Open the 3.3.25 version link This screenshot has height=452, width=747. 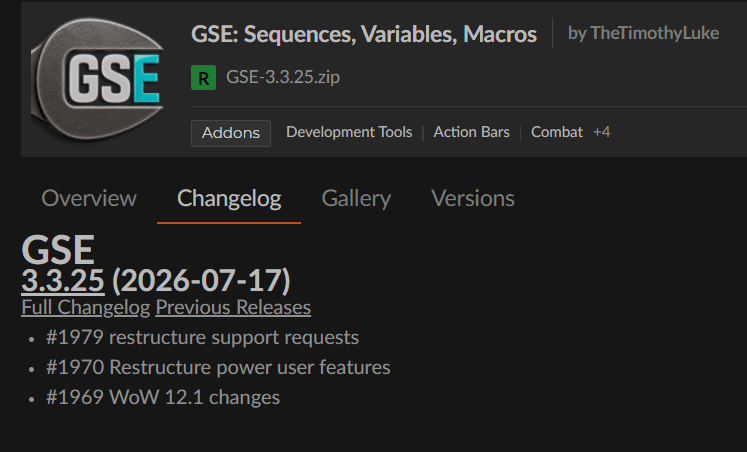point(63,280)
